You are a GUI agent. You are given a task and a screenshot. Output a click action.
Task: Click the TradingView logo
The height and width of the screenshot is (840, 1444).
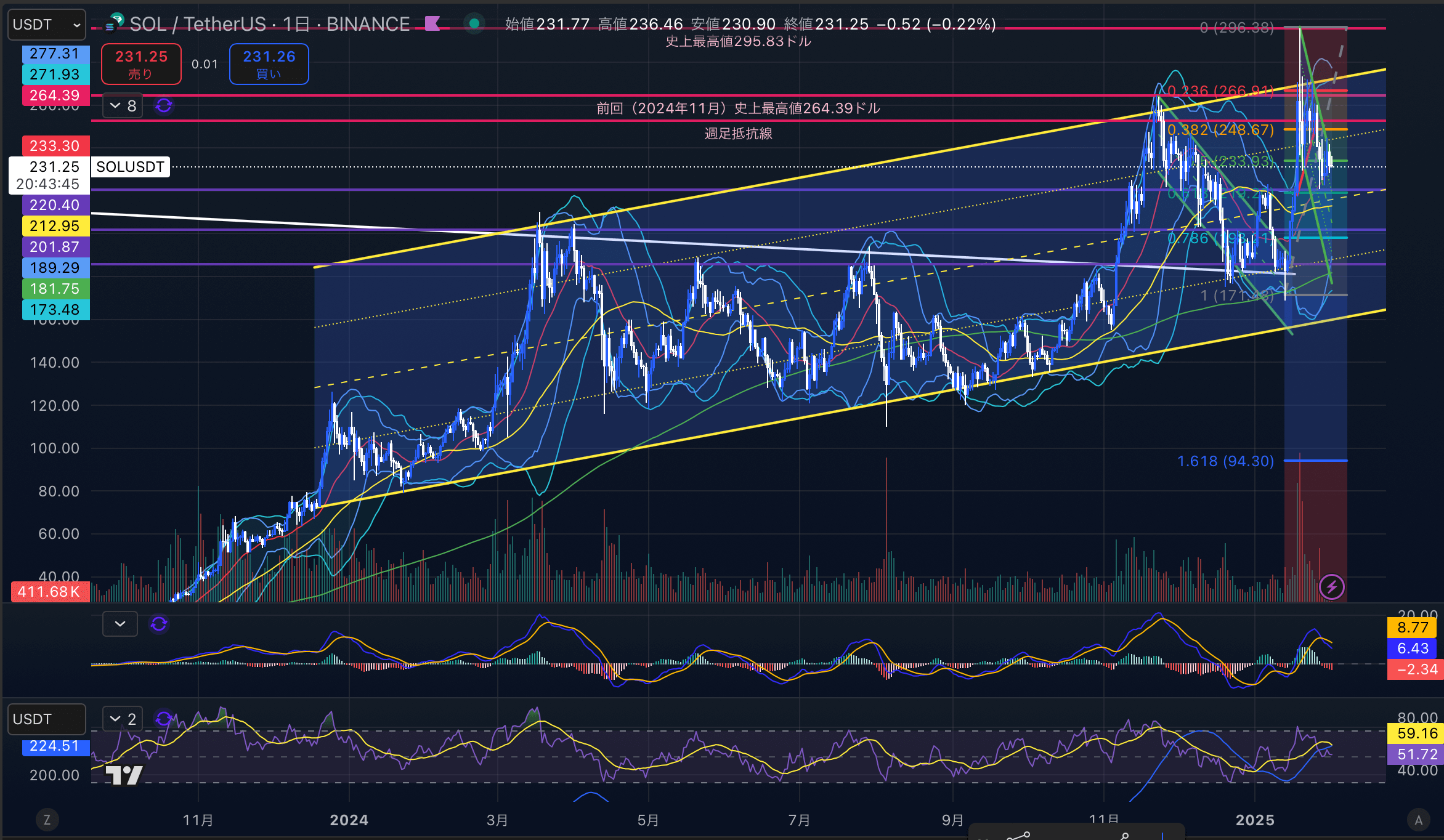point(124,775)
